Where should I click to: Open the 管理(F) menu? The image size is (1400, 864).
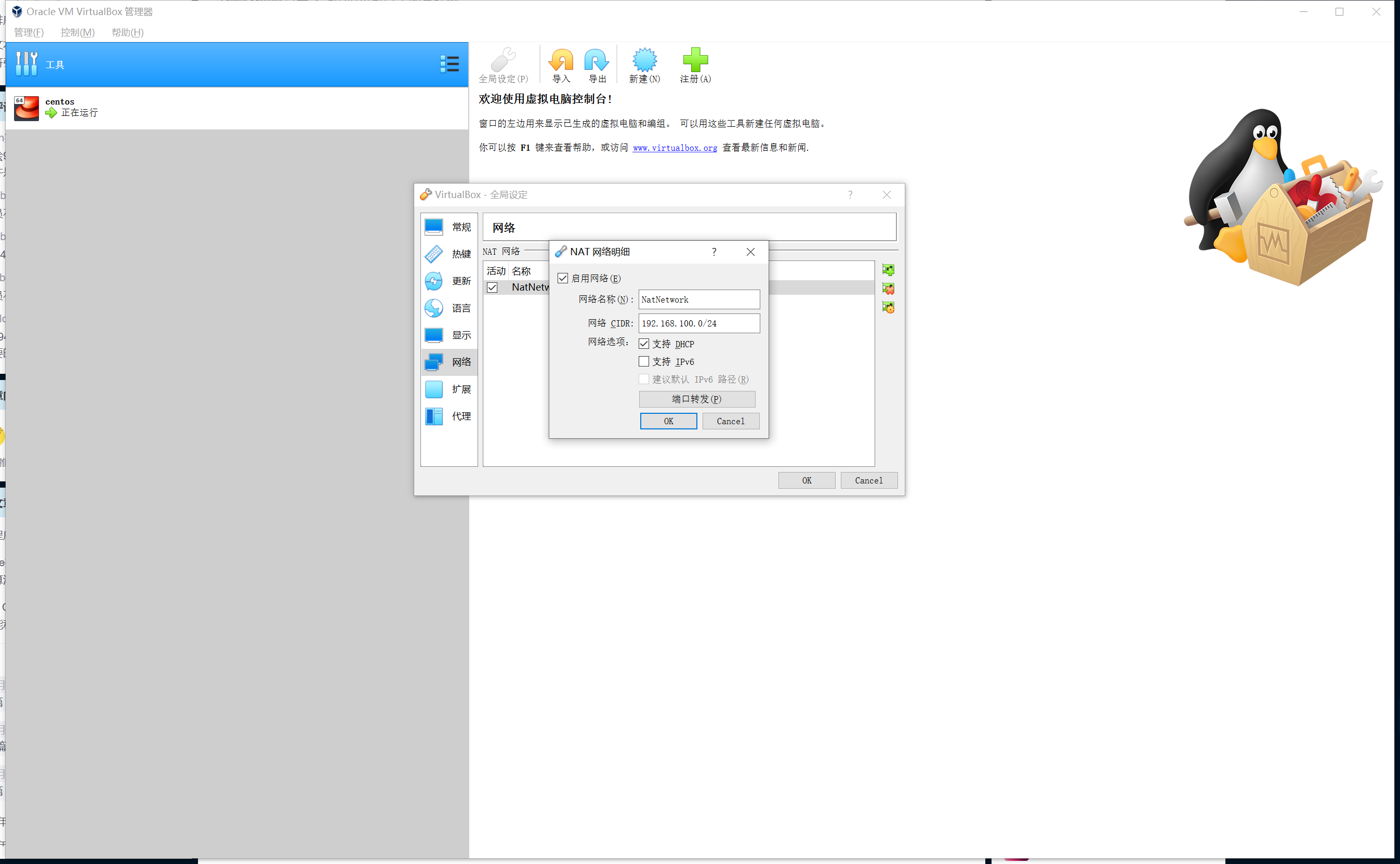[x=29, y=33]
